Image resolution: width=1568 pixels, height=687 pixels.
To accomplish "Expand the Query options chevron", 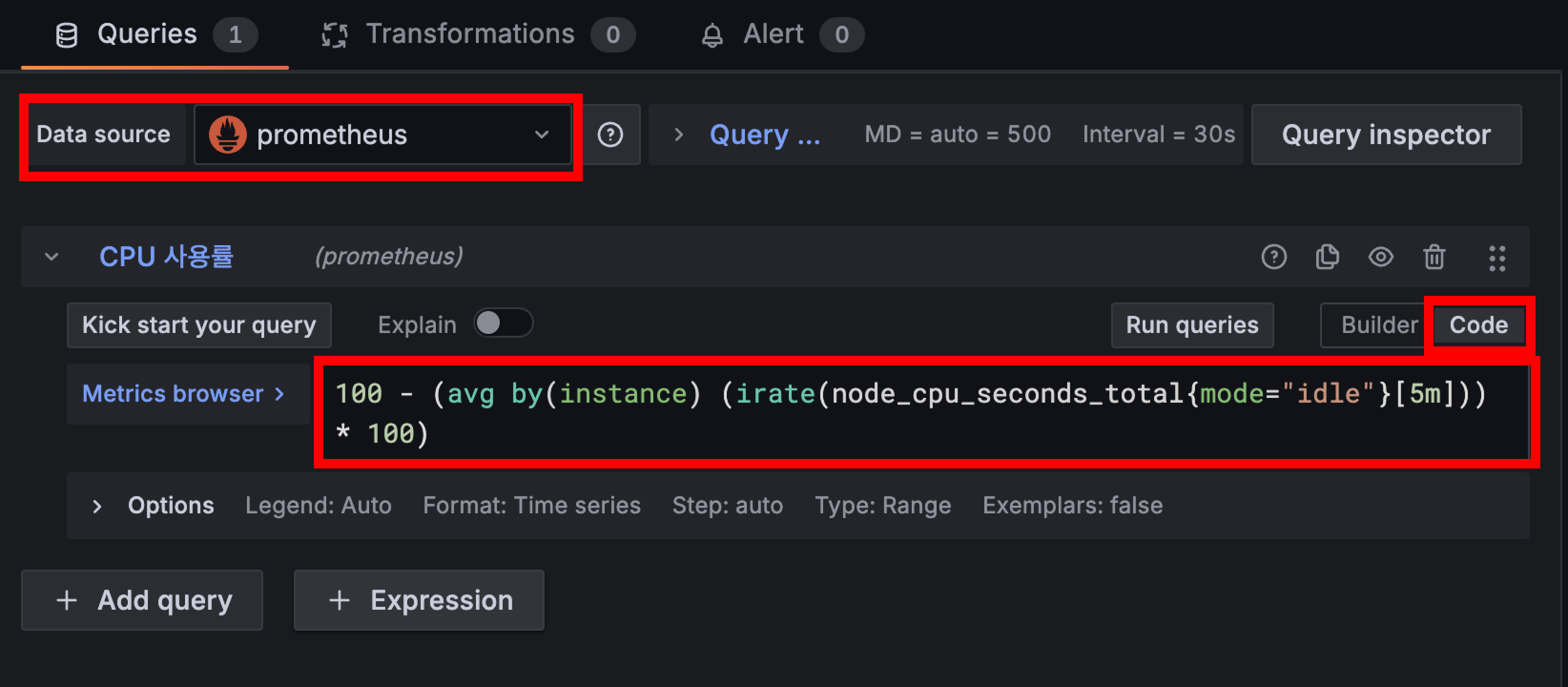I will coord(678,135).
